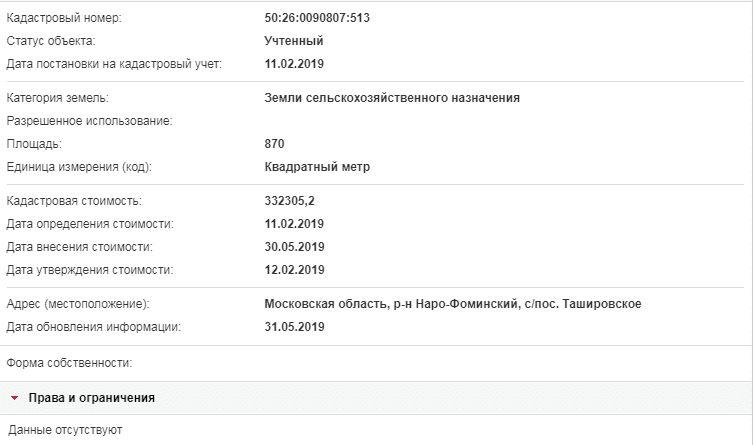Image resolution: width=753 pixels, height=445 pixels.
Task: Select cadastral cost value 332305,2
Action: click(289, 201)
